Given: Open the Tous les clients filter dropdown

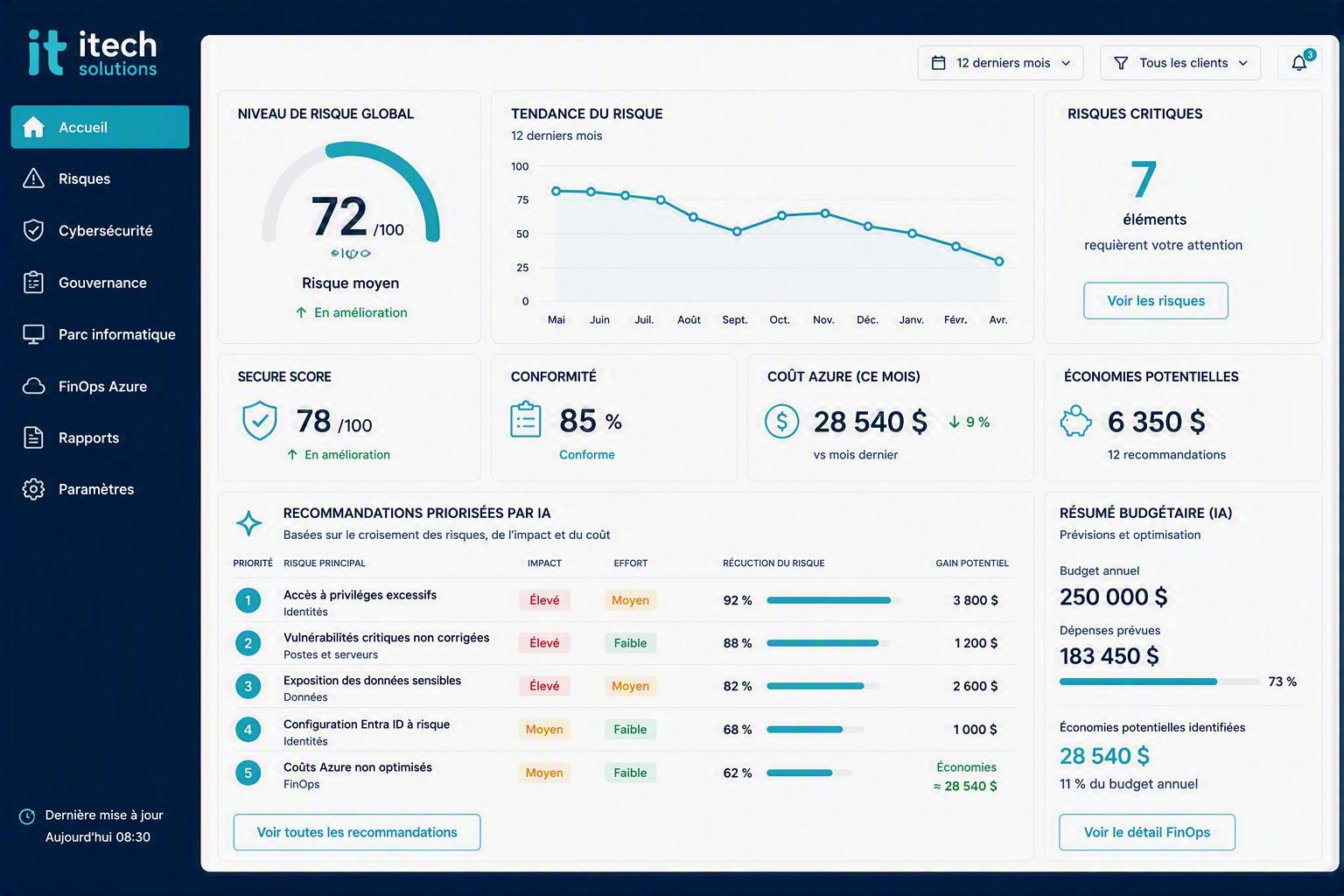Looking at the screenshot, I should coord(1179,63).
